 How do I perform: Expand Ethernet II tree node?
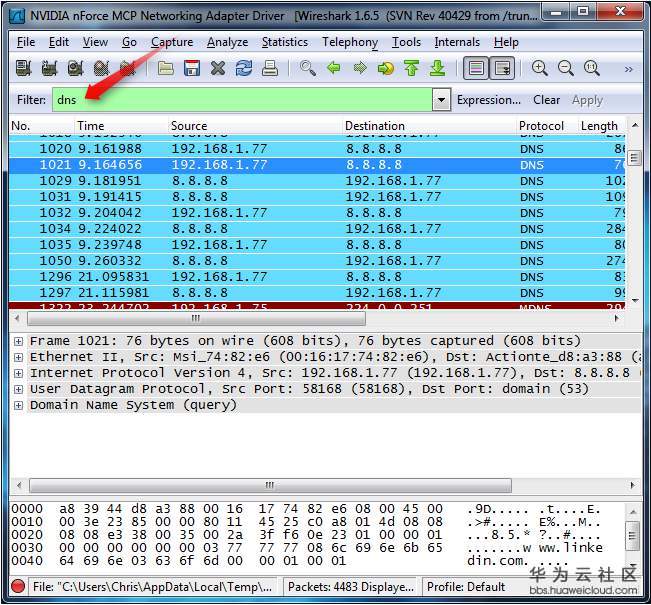18,357
